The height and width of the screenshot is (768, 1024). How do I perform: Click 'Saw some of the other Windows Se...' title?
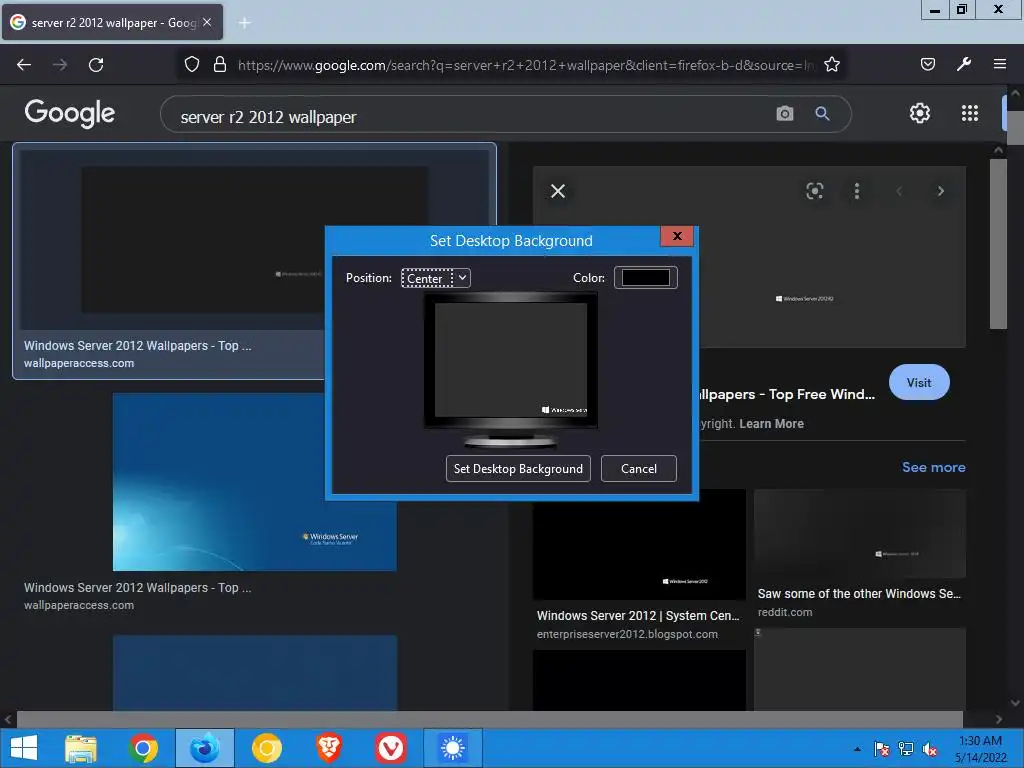click(x=859, y=594)
